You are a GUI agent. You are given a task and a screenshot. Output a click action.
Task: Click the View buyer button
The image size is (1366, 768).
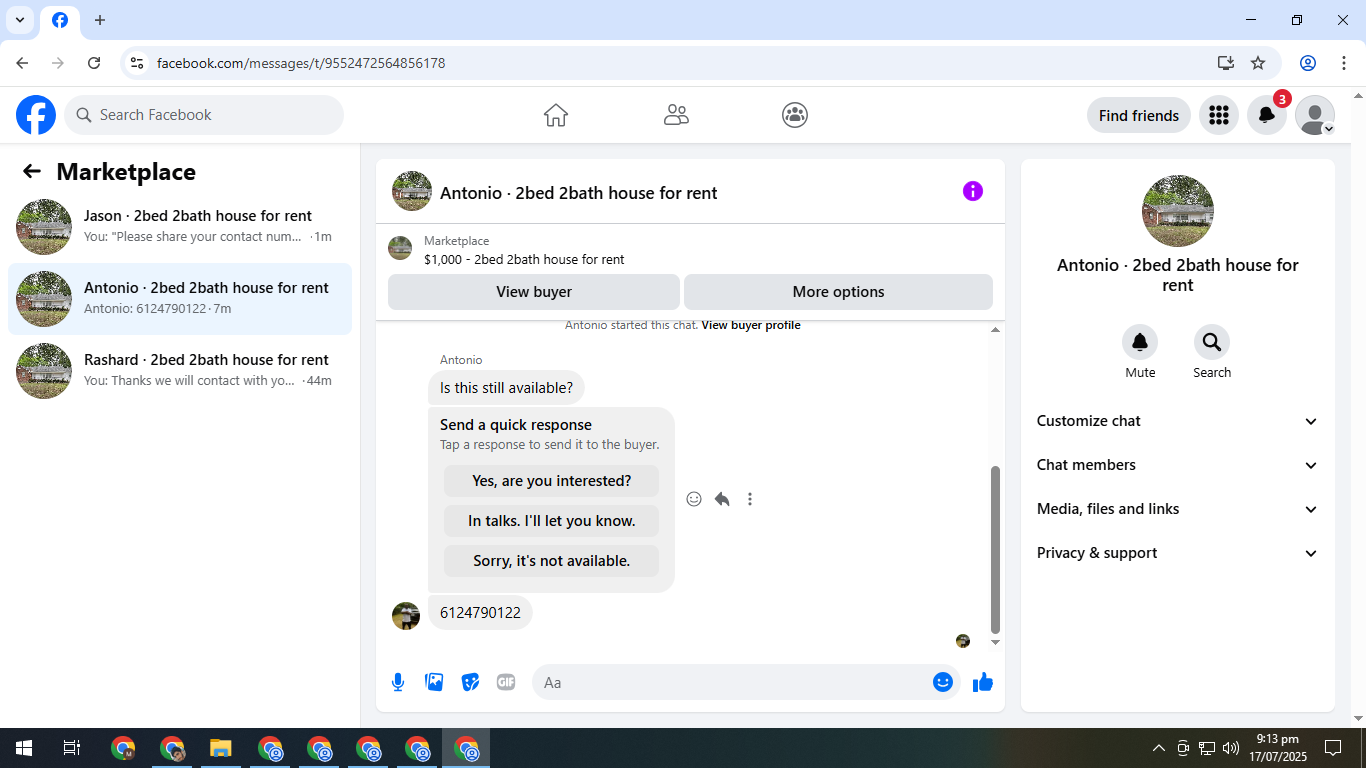click(x=534, y=292)
